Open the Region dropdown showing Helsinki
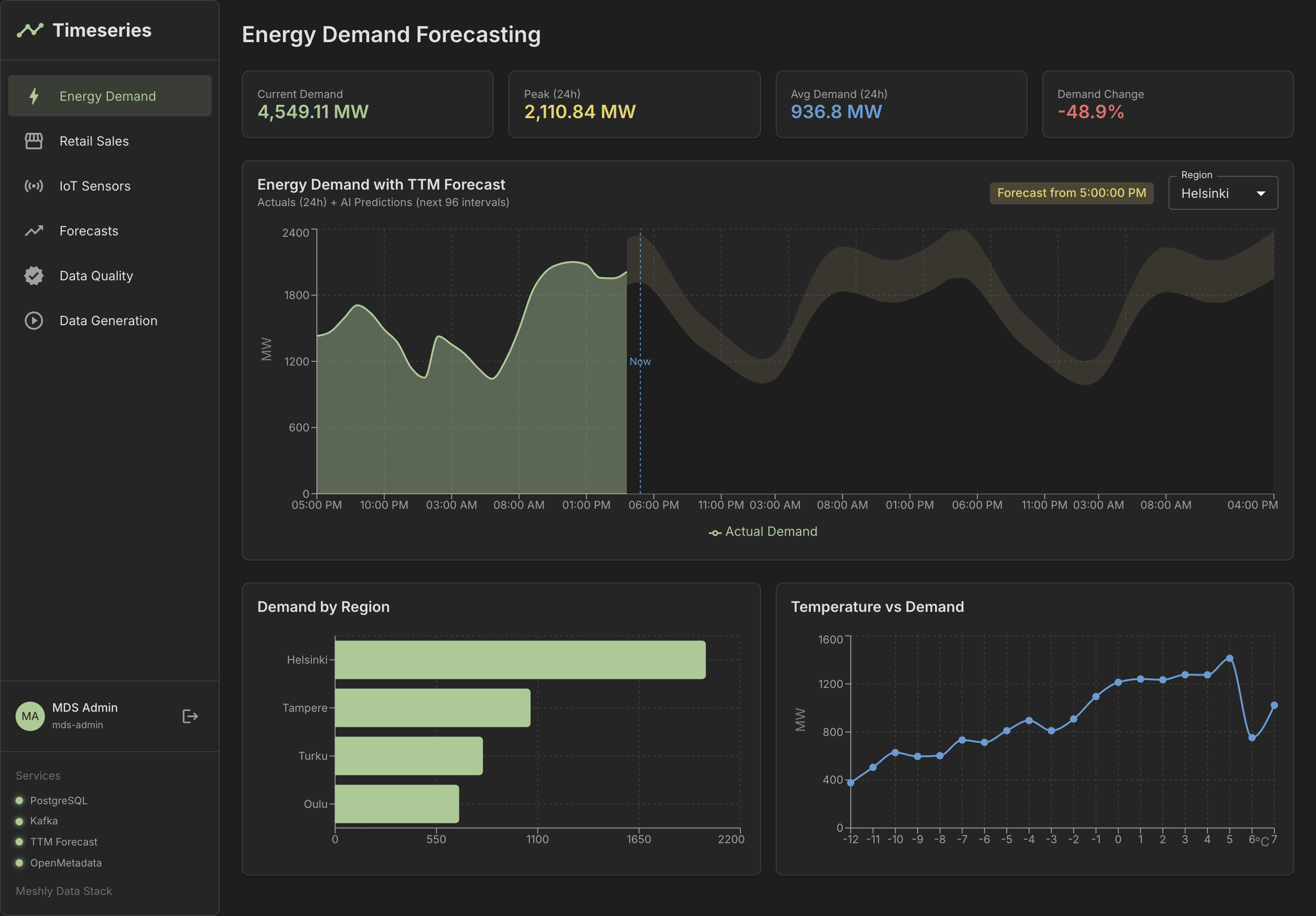 pos(1223,193)
